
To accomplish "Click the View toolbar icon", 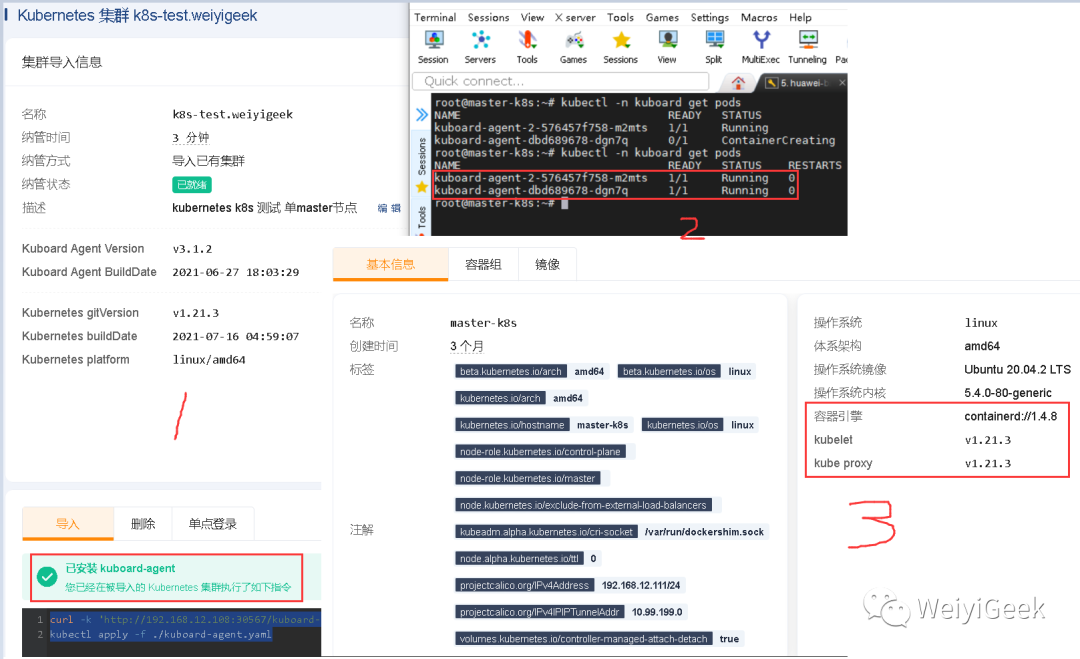I will 667,47.
